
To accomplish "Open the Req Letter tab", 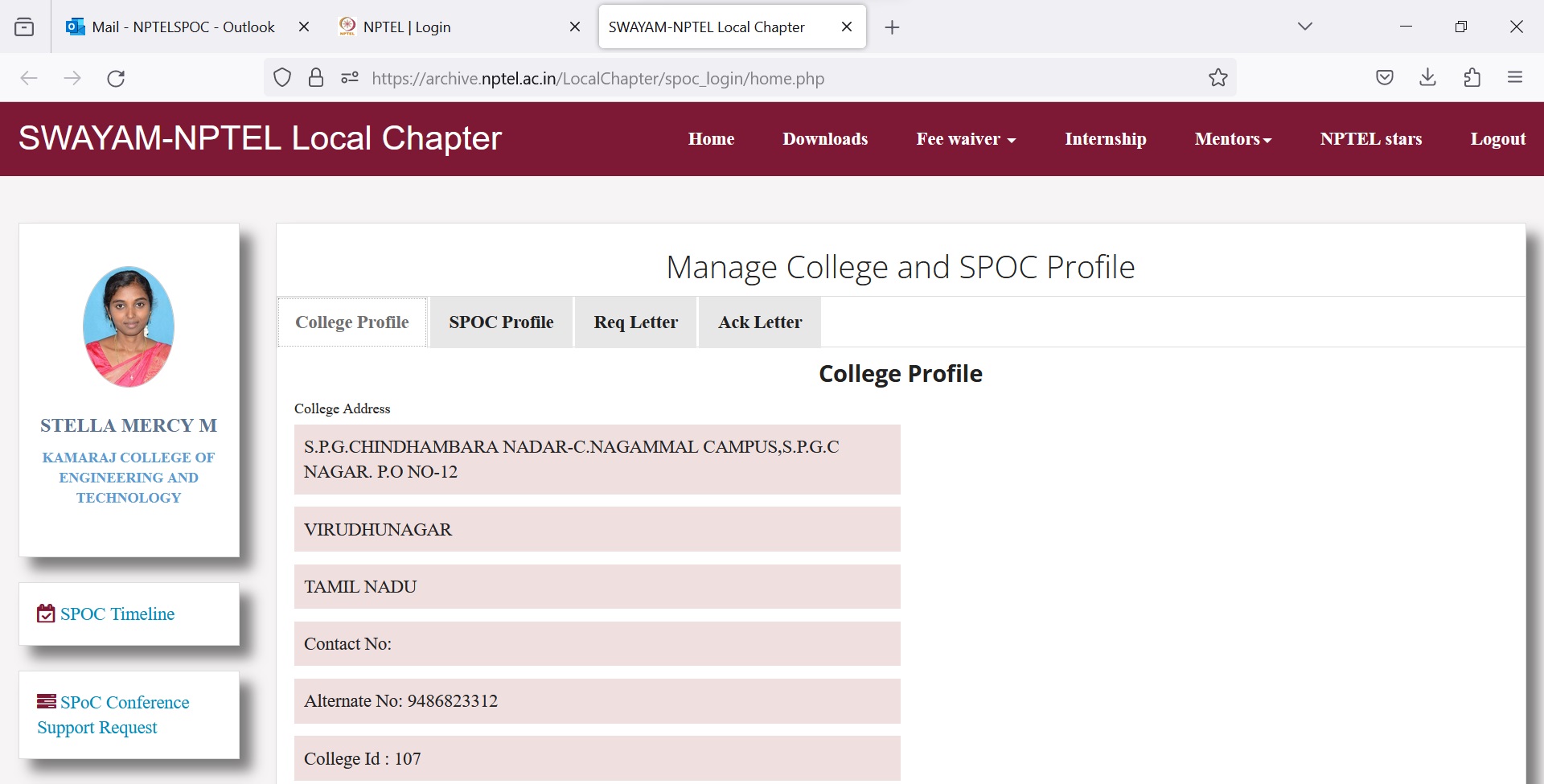I will pos(635,322).
